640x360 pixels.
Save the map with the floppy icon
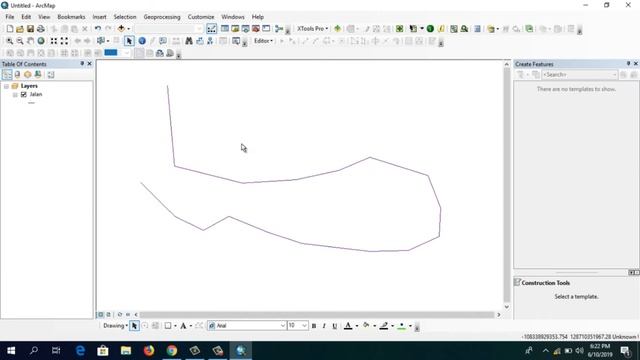coord(30,29)
